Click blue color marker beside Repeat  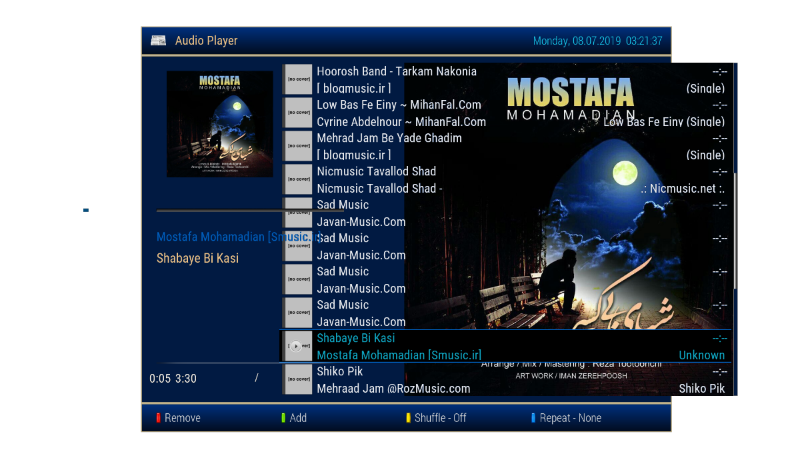tap(533, 418)
